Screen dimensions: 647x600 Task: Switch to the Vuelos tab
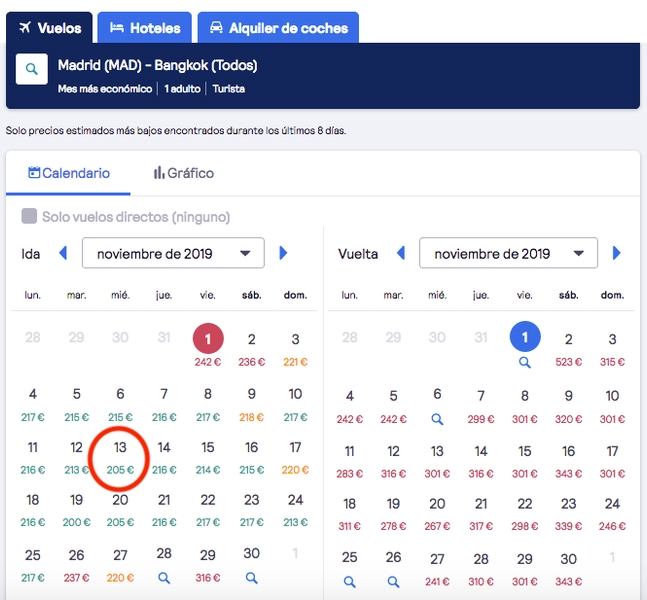click(50, 28)
